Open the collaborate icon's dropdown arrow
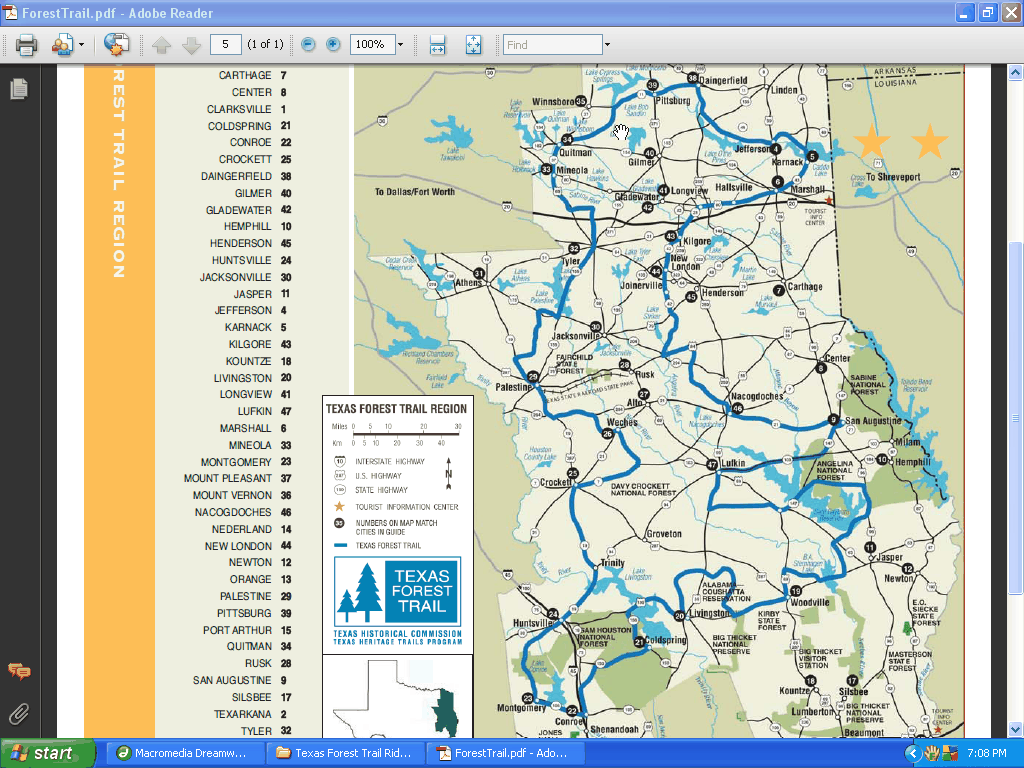 tap(82, 45)
